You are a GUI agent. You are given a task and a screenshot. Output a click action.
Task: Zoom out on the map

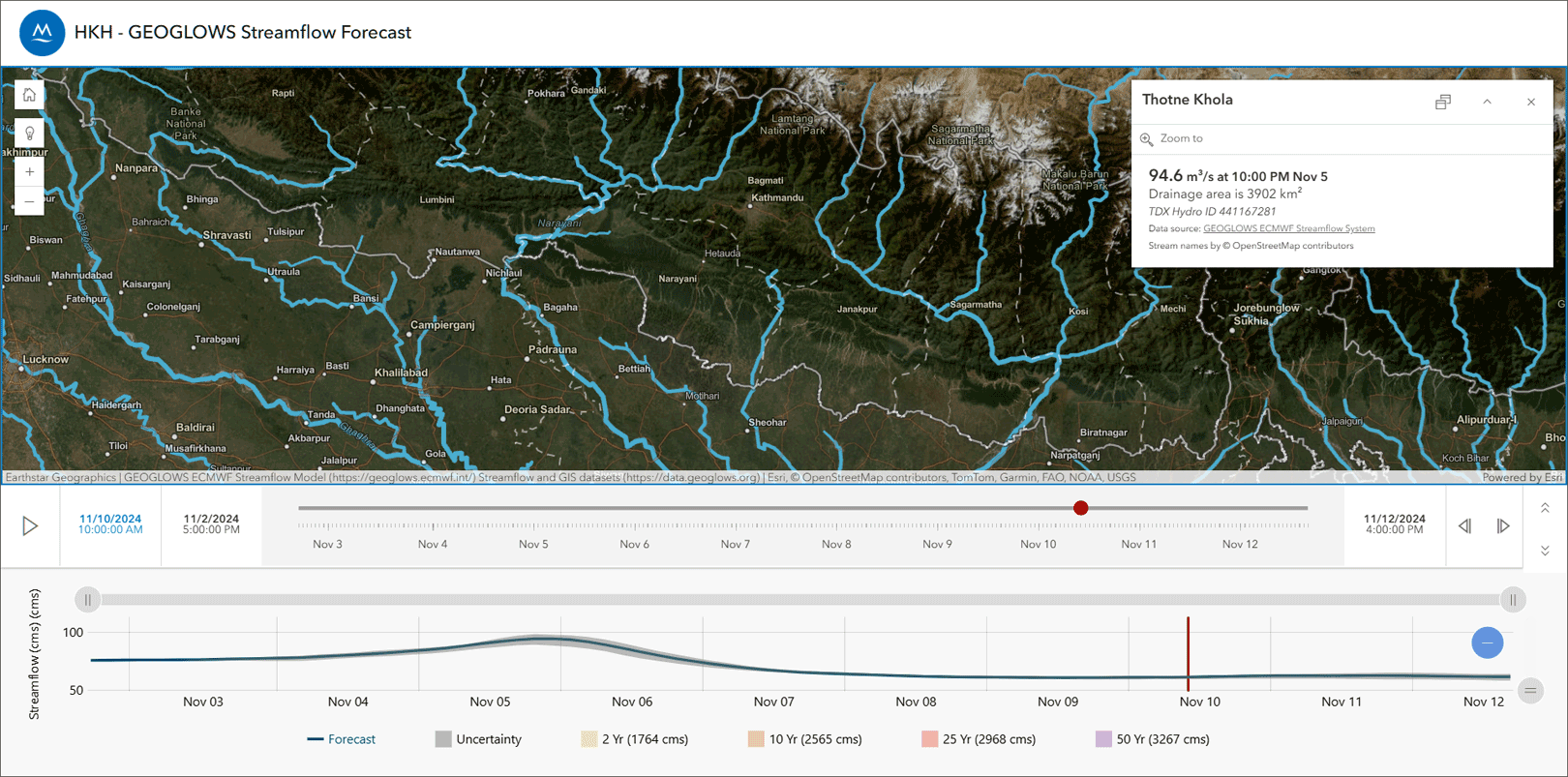(x=30, y=202)
